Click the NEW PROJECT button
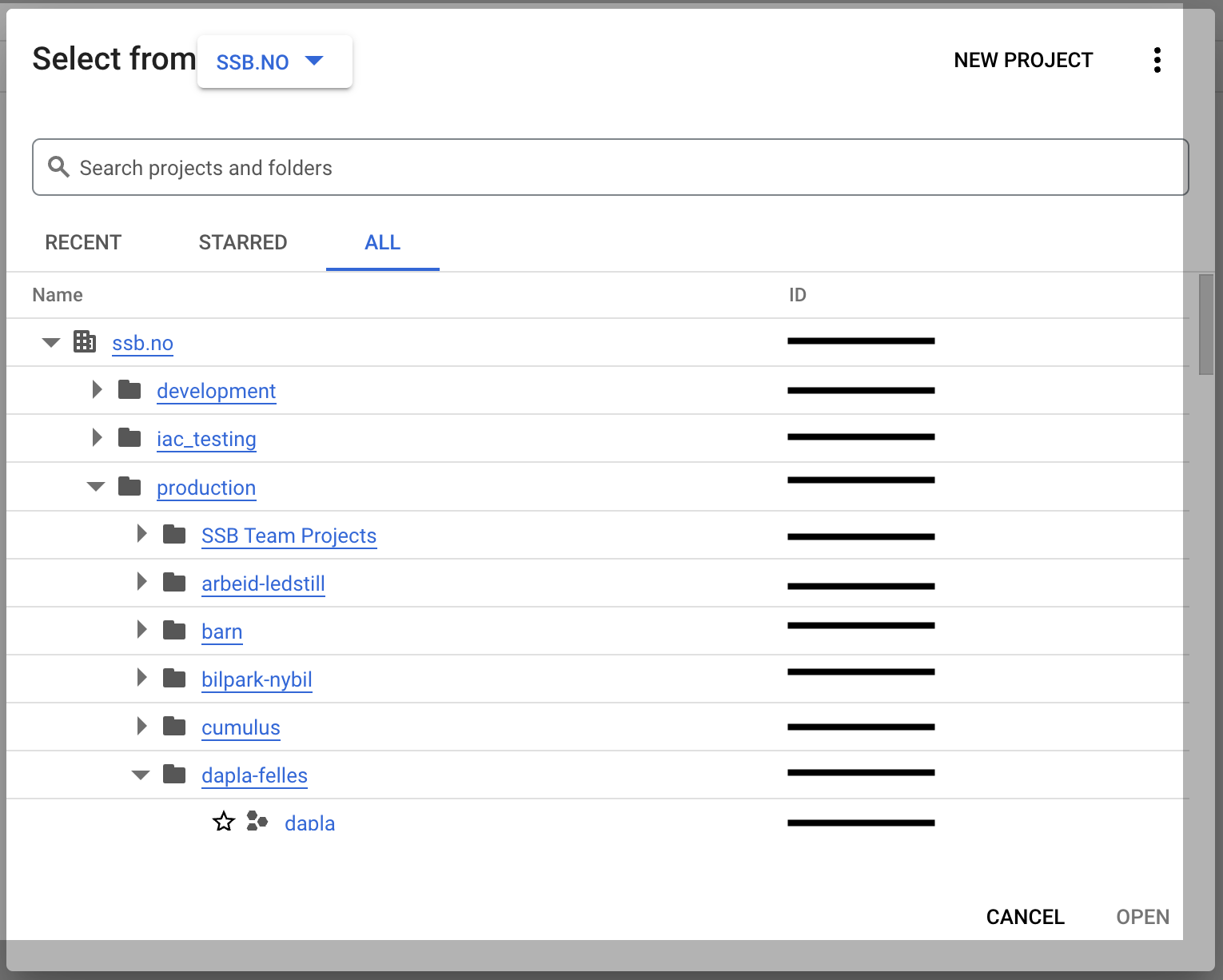Image resolution: width=1223 pixels, height=980 pixels. point(1023,60)
